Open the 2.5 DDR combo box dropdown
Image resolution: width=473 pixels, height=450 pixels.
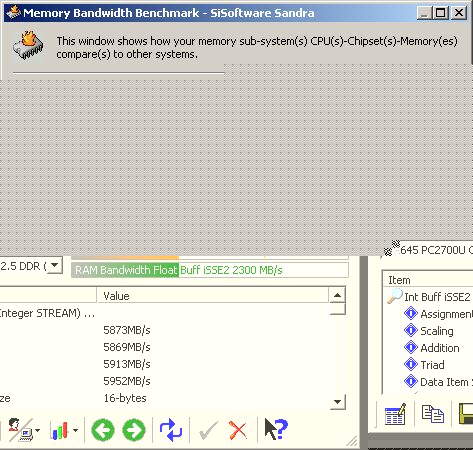54,266
